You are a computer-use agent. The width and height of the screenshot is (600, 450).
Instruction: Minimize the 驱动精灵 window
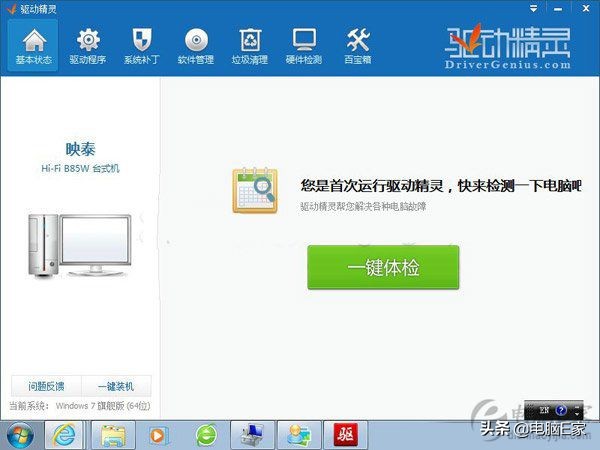pyautogui.click(x=558, y=9)
